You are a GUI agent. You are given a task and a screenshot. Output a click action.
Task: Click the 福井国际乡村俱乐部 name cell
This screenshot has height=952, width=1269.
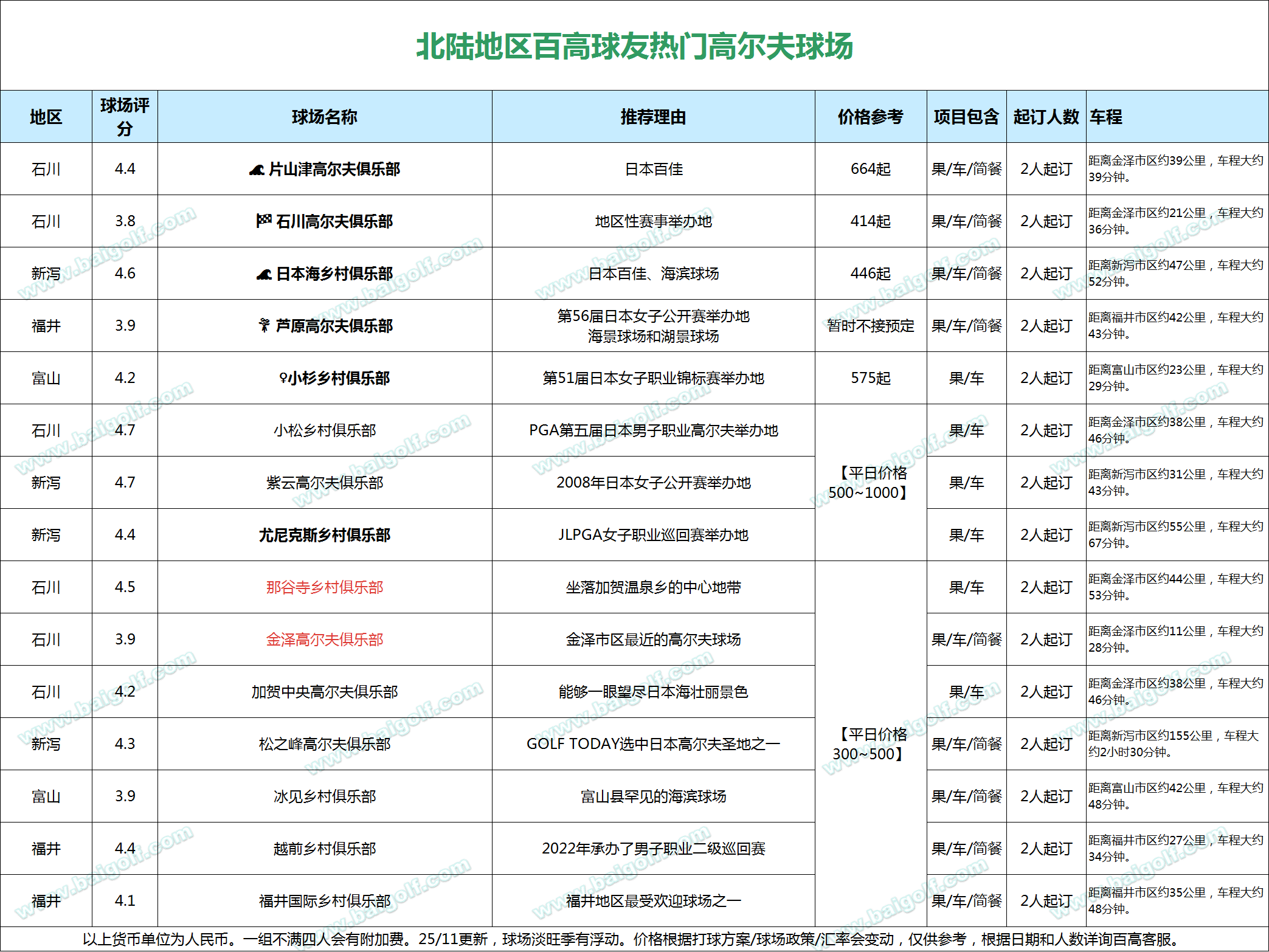point(325,901)
